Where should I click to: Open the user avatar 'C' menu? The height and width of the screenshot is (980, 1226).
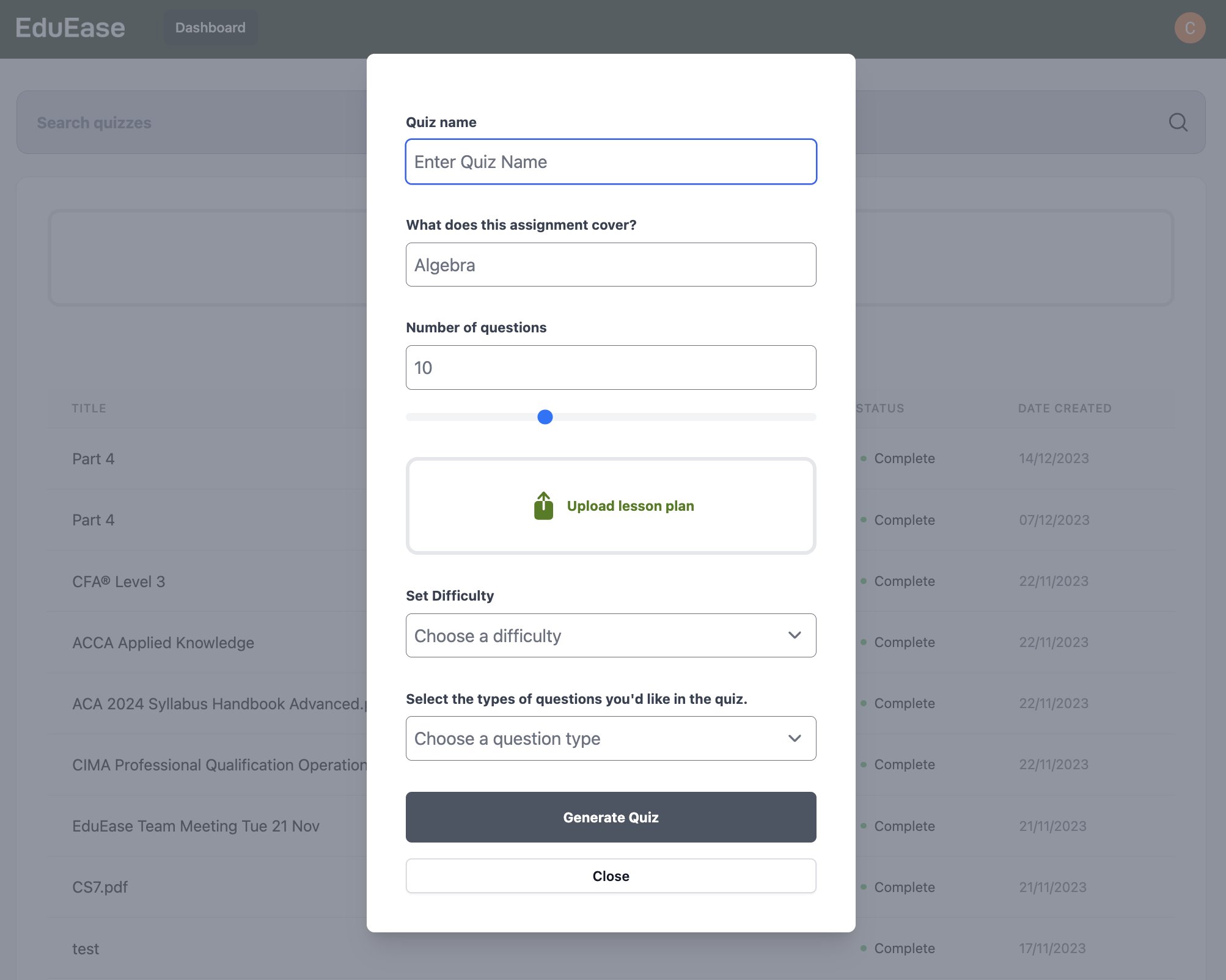tap(1189, 28)
